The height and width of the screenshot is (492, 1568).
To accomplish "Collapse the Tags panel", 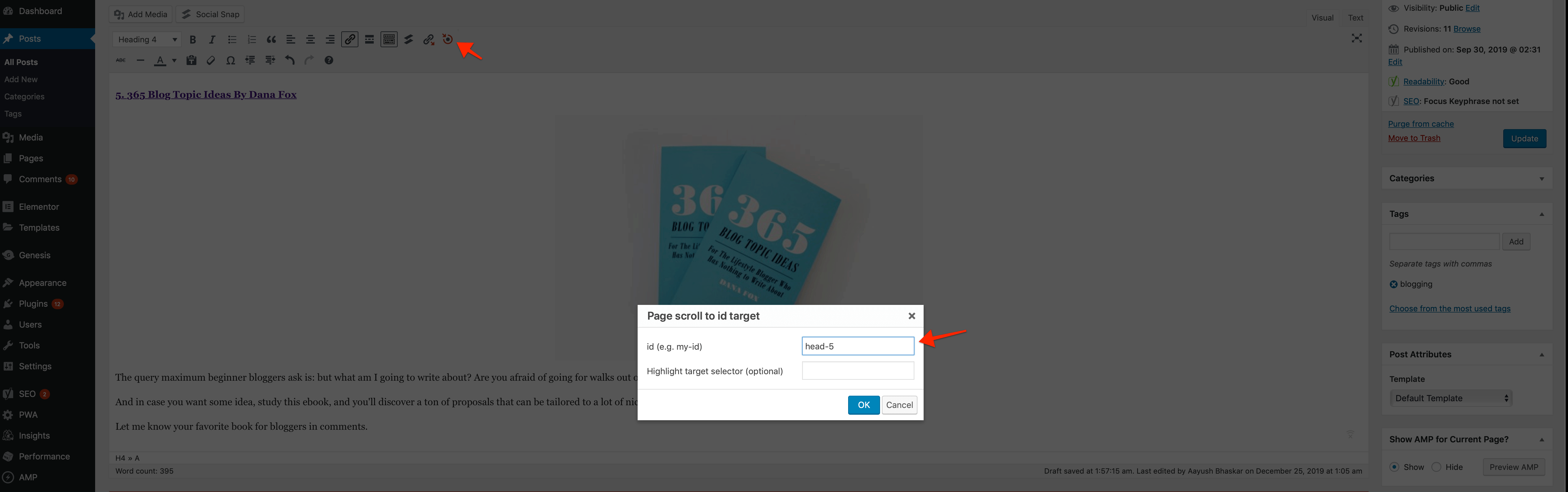I will click(x=1541, y=214).
